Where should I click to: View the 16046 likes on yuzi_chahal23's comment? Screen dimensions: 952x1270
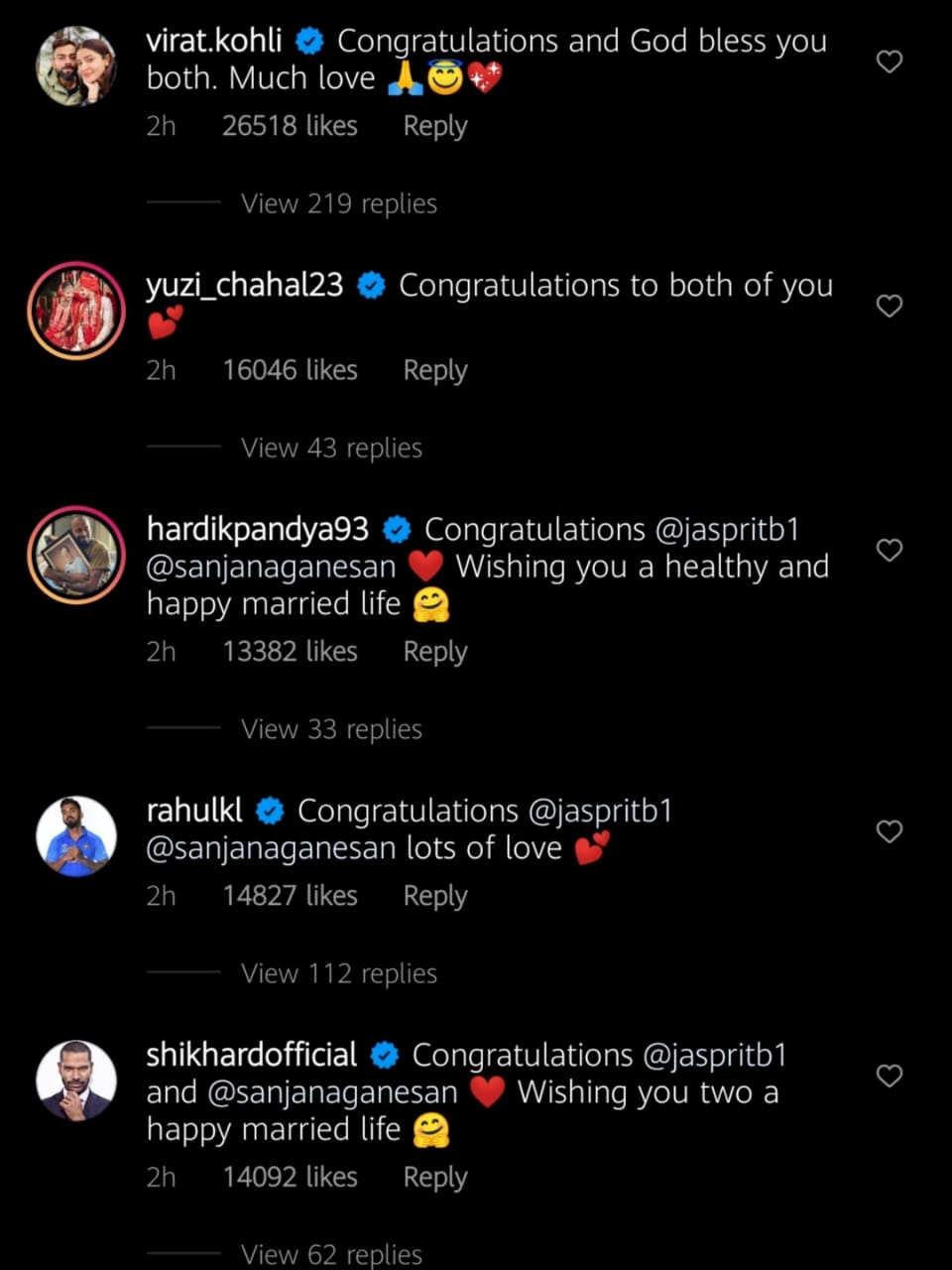290,370
